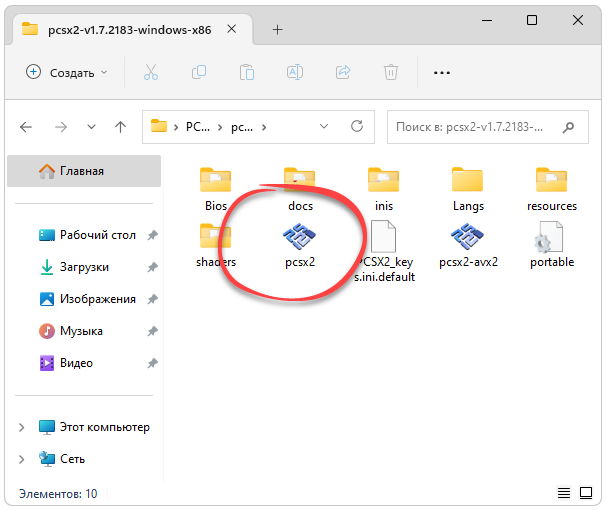Unpin Музыка with pin icon
607x510 pixels.
[x=153, y=331]
